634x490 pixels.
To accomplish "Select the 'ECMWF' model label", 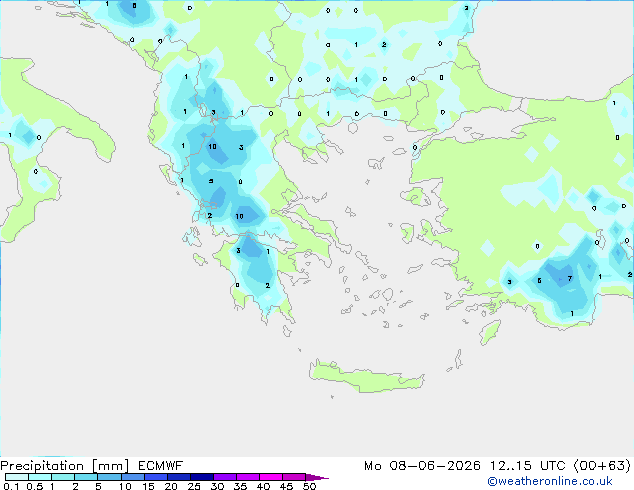I will coord(161,466).
